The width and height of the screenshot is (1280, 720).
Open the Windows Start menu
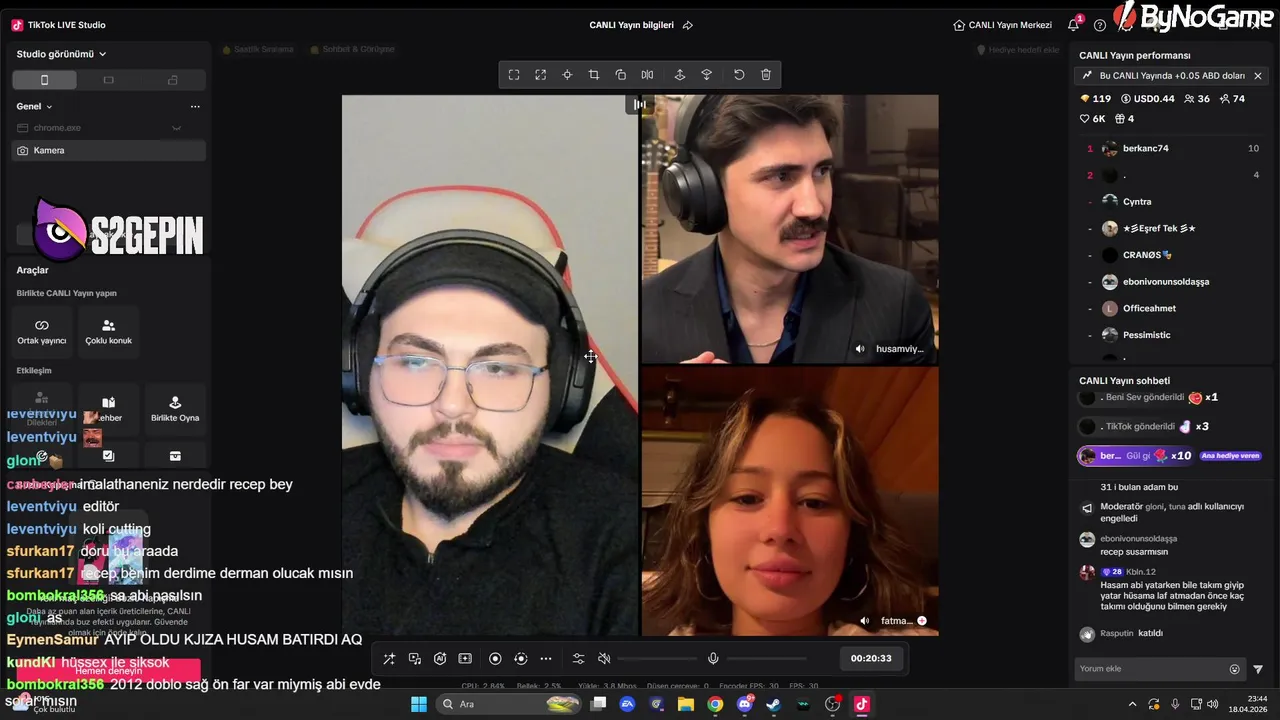click(x=419, y=704)
